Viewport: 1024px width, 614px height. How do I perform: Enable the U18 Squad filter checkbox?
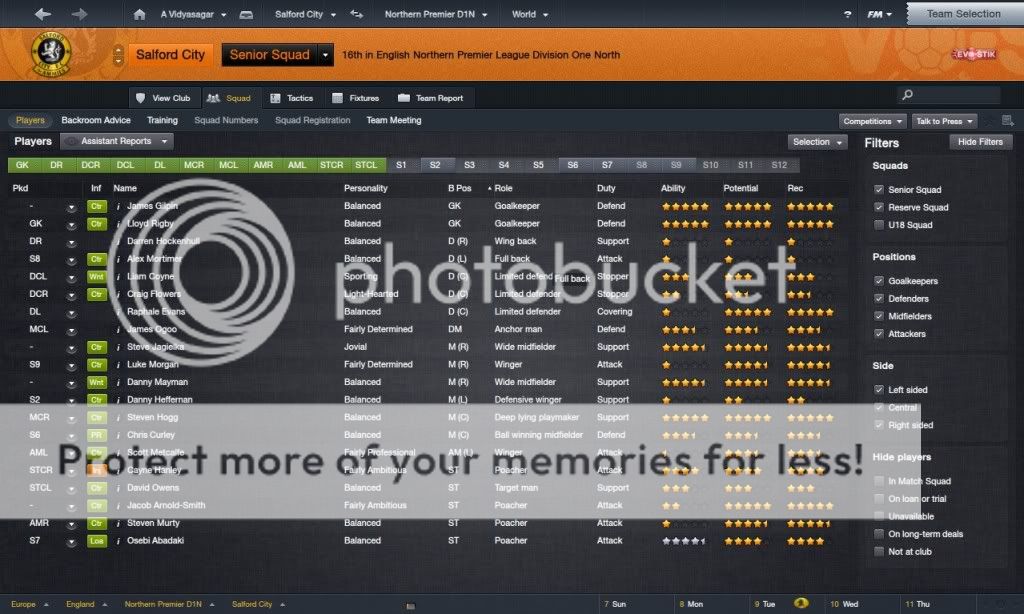[x=879, y=225]
